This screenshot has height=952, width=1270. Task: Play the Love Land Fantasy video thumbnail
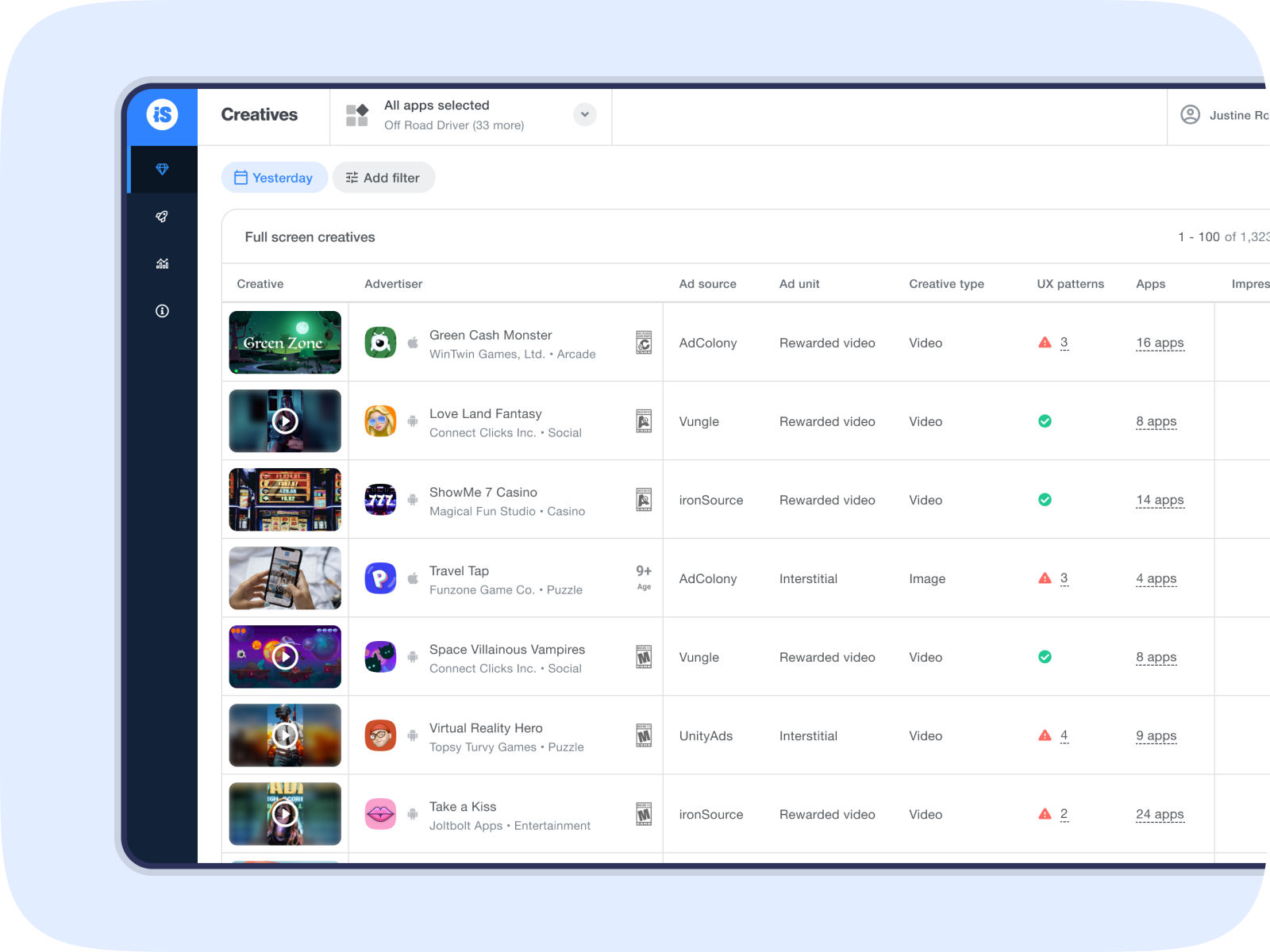click(285, 421)
